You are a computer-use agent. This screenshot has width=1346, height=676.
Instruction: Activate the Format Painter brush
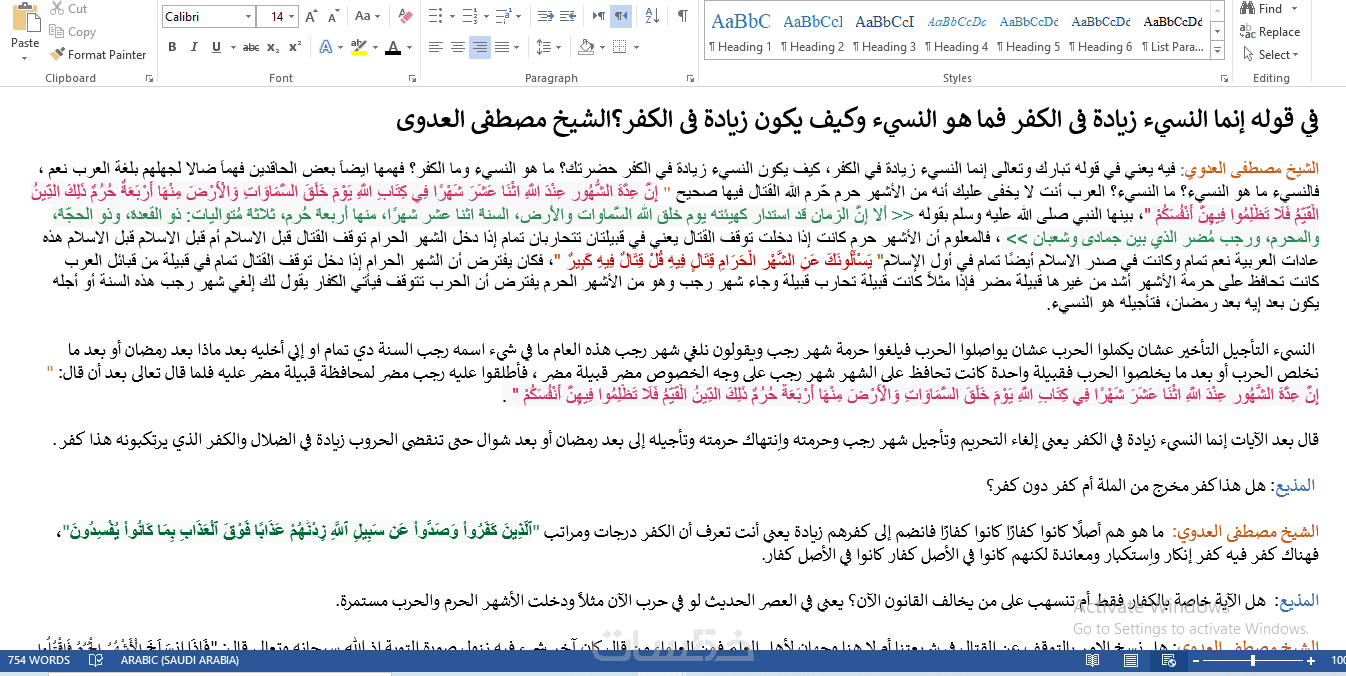pos(97,55)
